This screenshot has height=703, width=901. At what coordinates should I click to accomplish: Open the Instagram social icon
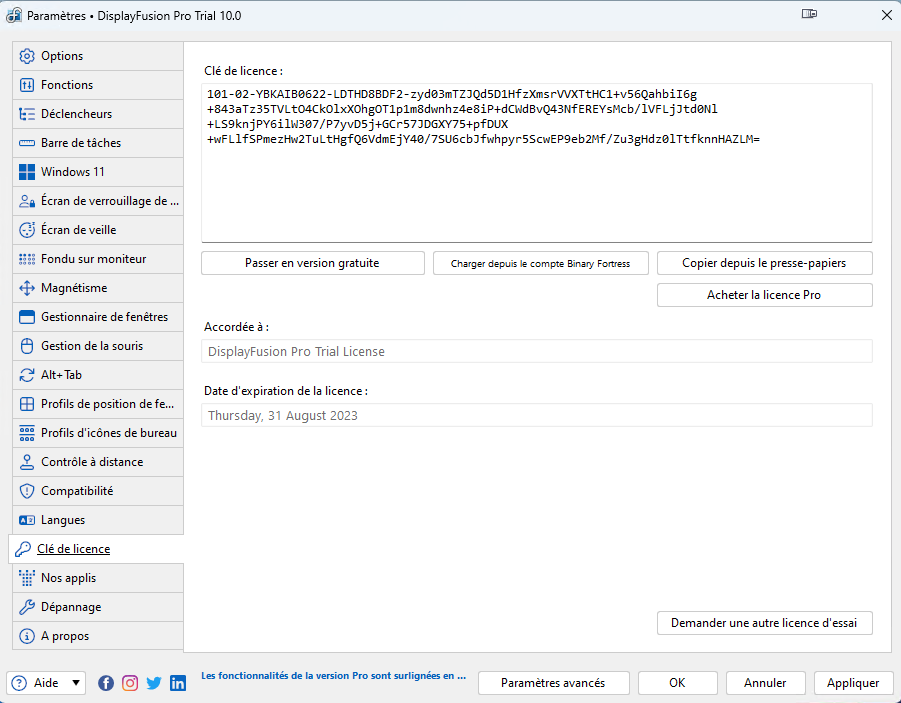(130, 683)
